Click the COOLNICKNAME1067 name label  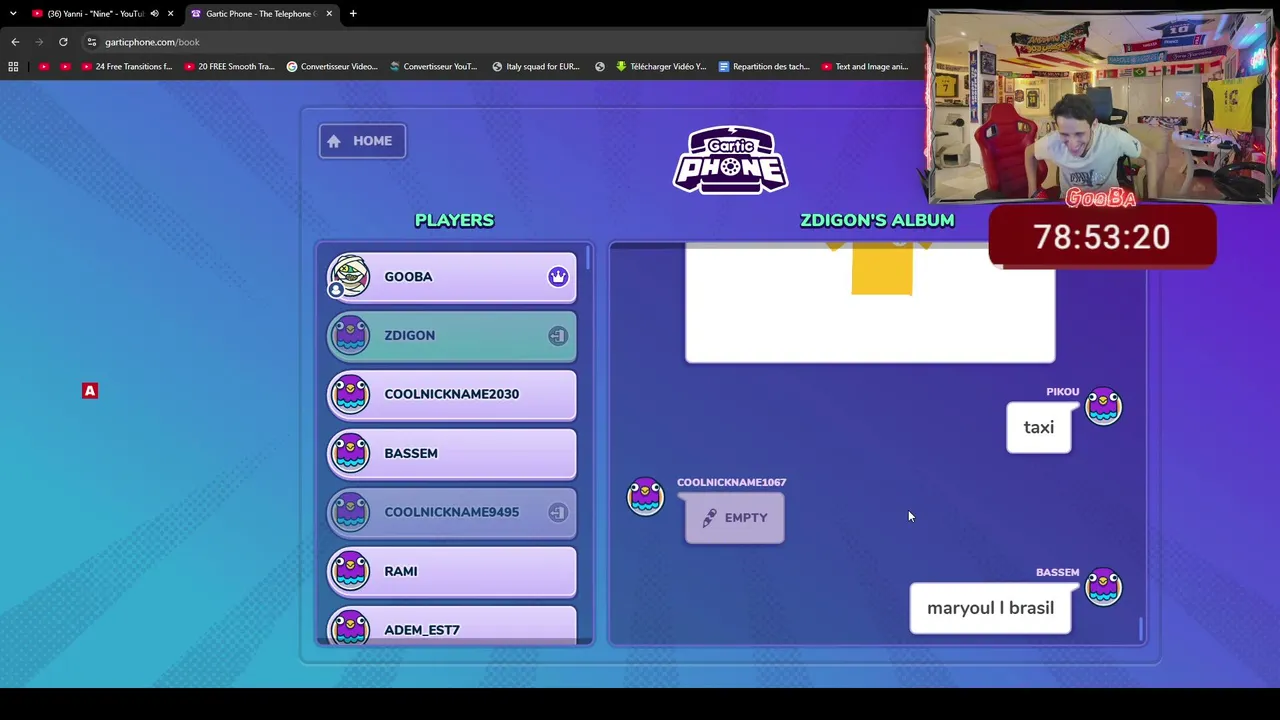(x=731, y=482)
